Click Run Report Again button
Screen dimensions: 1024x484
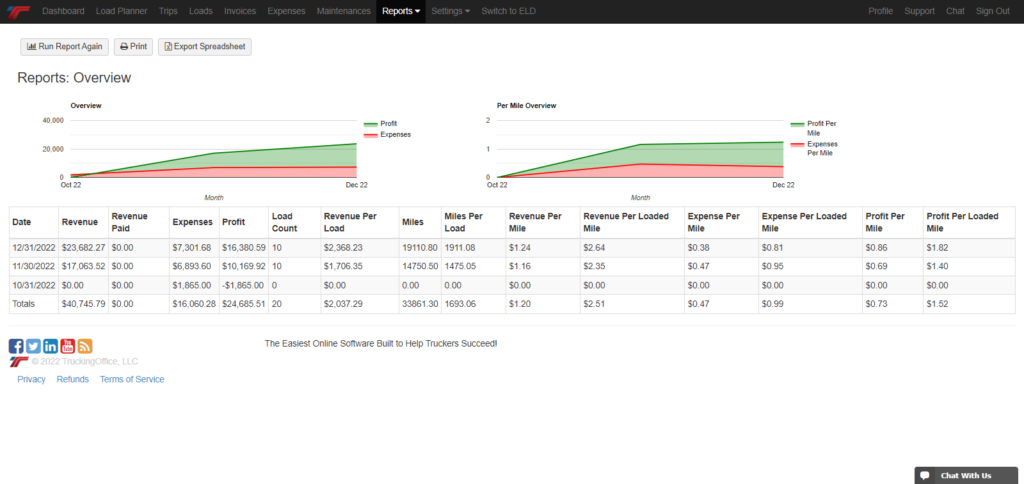64,47
